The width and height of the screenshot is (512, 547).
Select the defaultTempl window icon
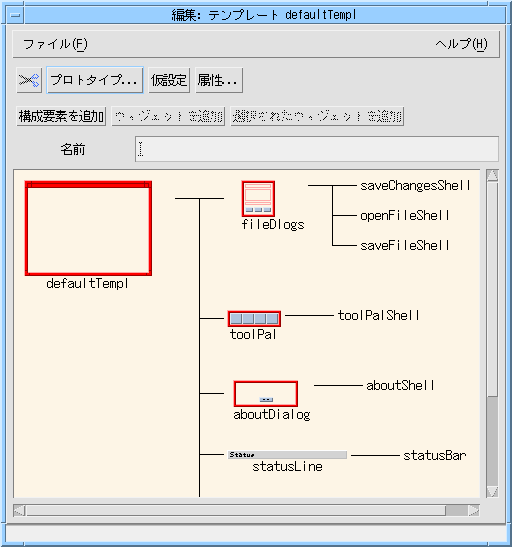coord(88,228)
